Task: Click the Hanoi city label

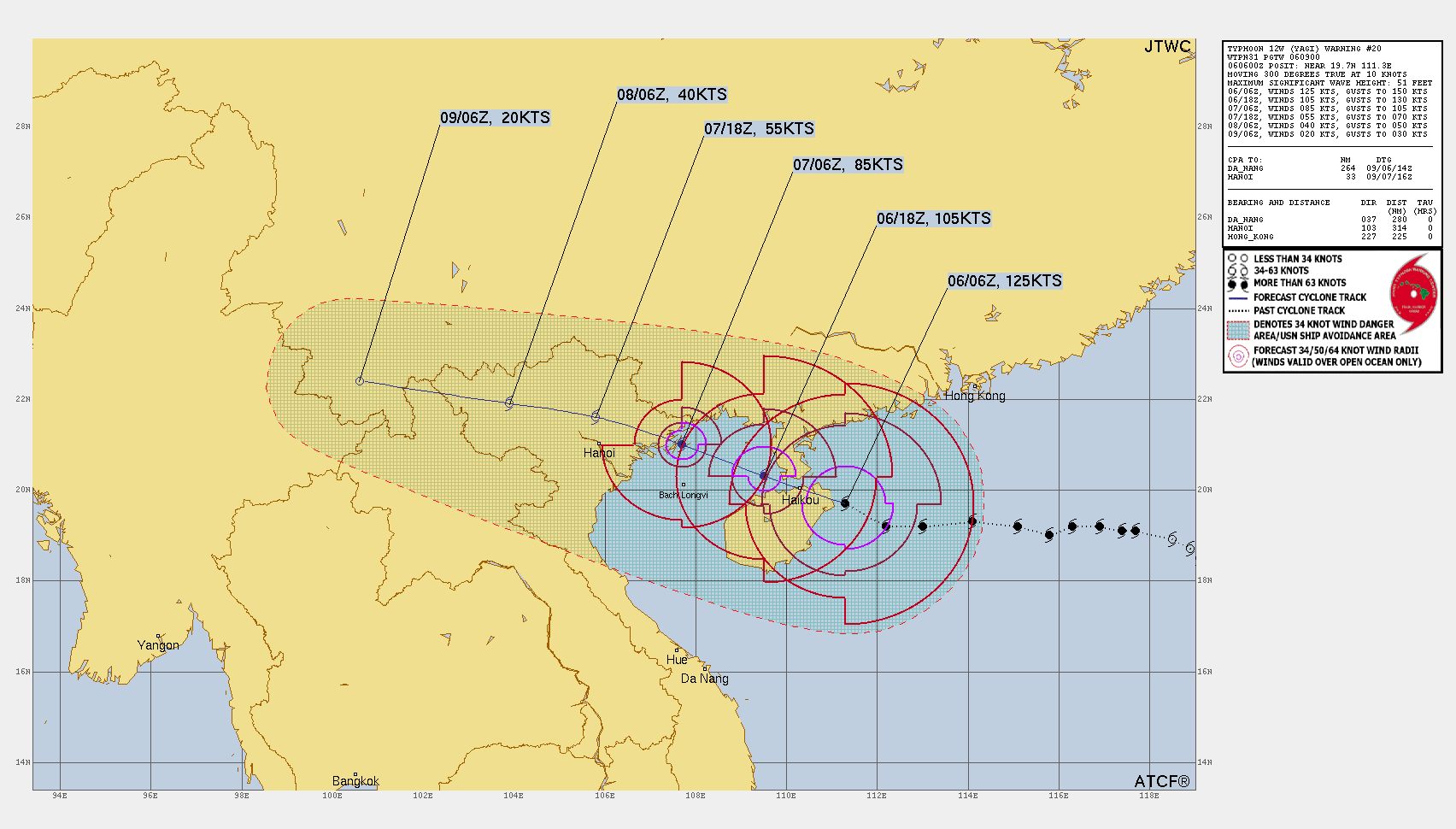Action: pos(599,453)
